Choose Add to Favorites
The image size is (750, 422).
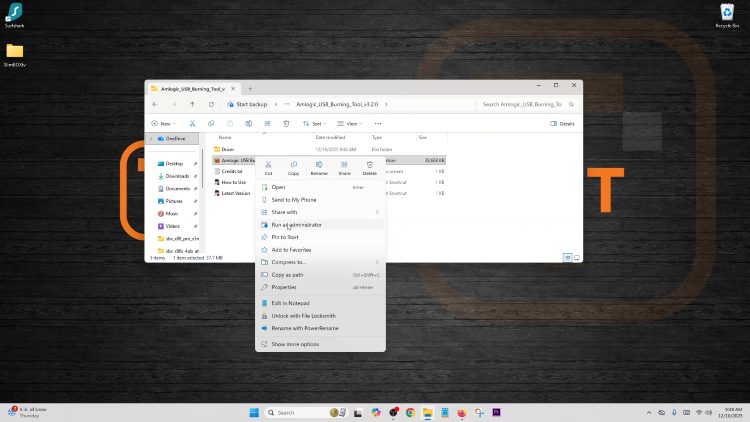[320, 250]
